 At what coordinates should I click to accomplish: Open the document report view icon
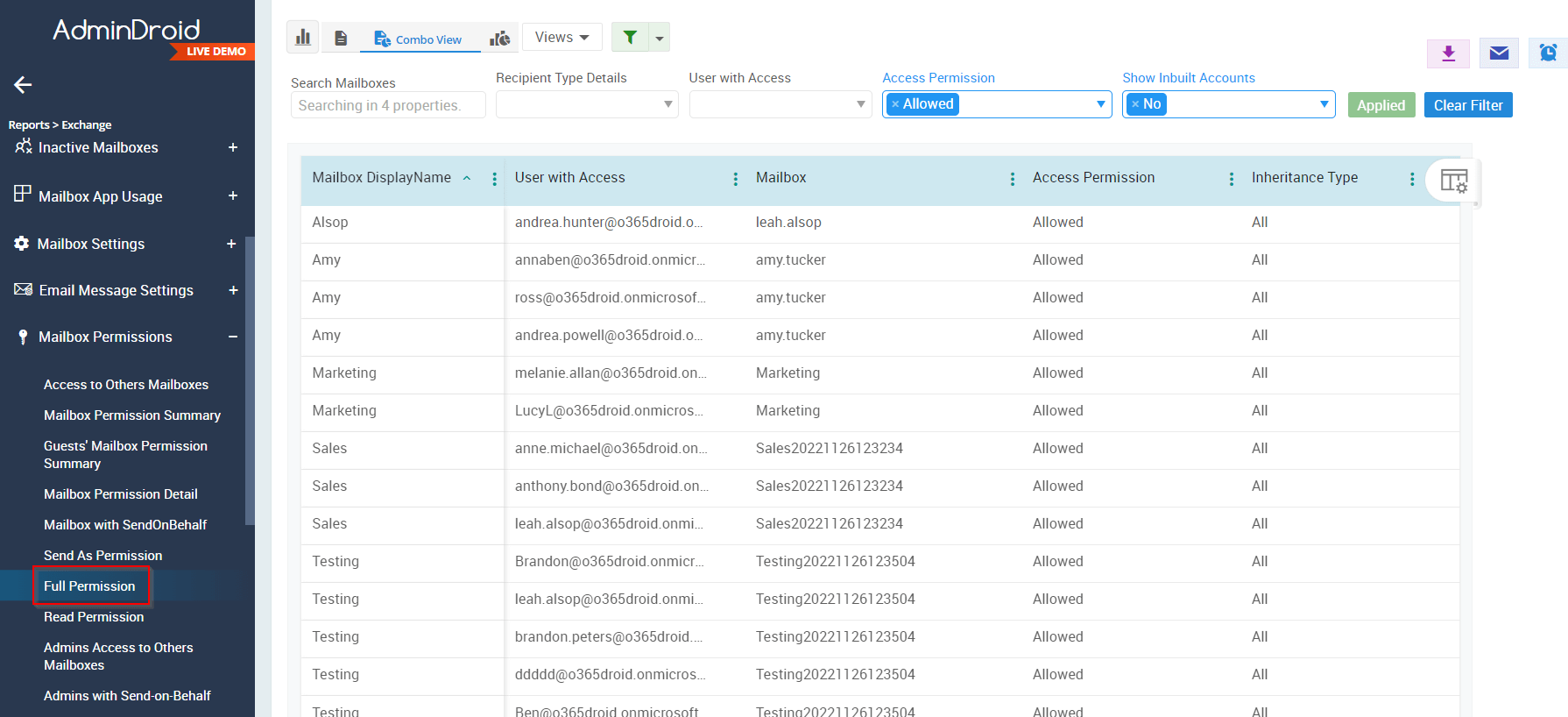point(341,38)
